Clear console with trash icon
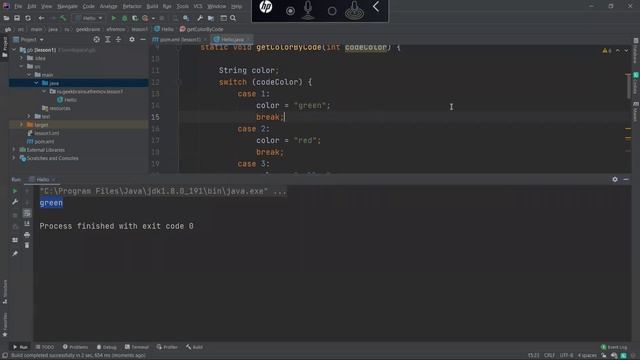 point(27,245)
